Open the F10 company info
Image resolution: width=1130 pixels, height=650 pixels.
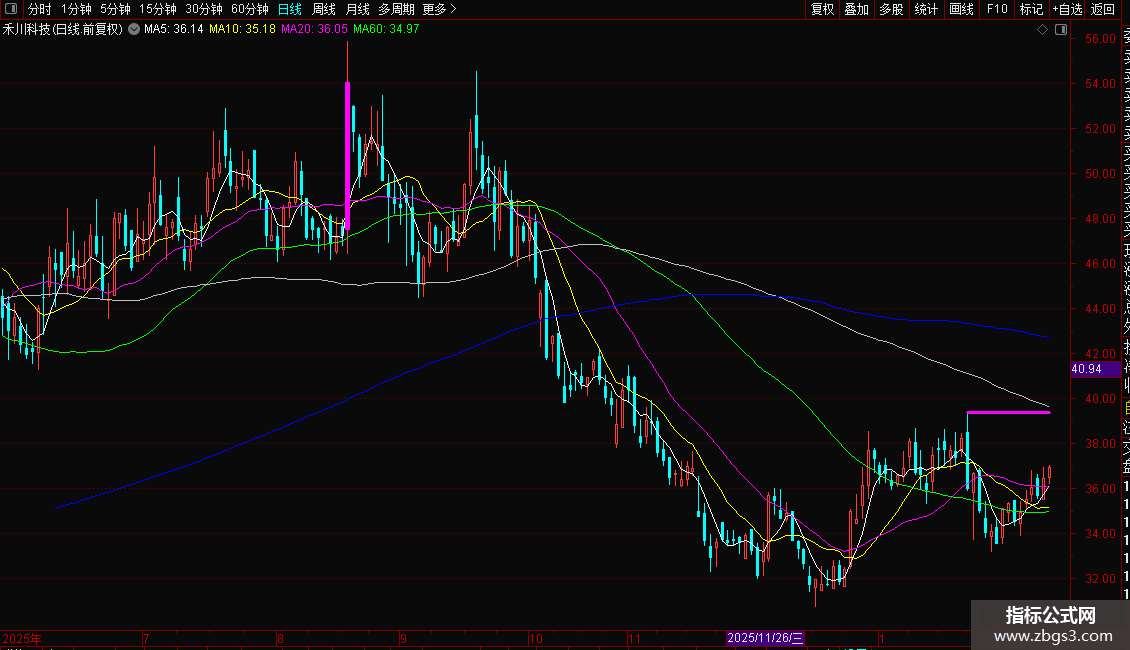[997, 9]
